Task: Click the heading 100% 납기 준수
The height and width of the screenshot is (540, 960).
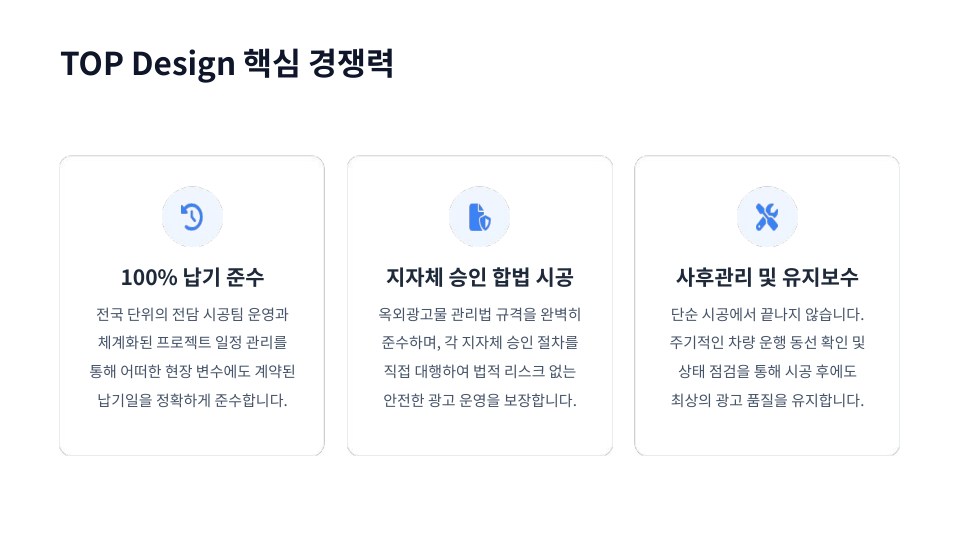Action: point(192,277)
